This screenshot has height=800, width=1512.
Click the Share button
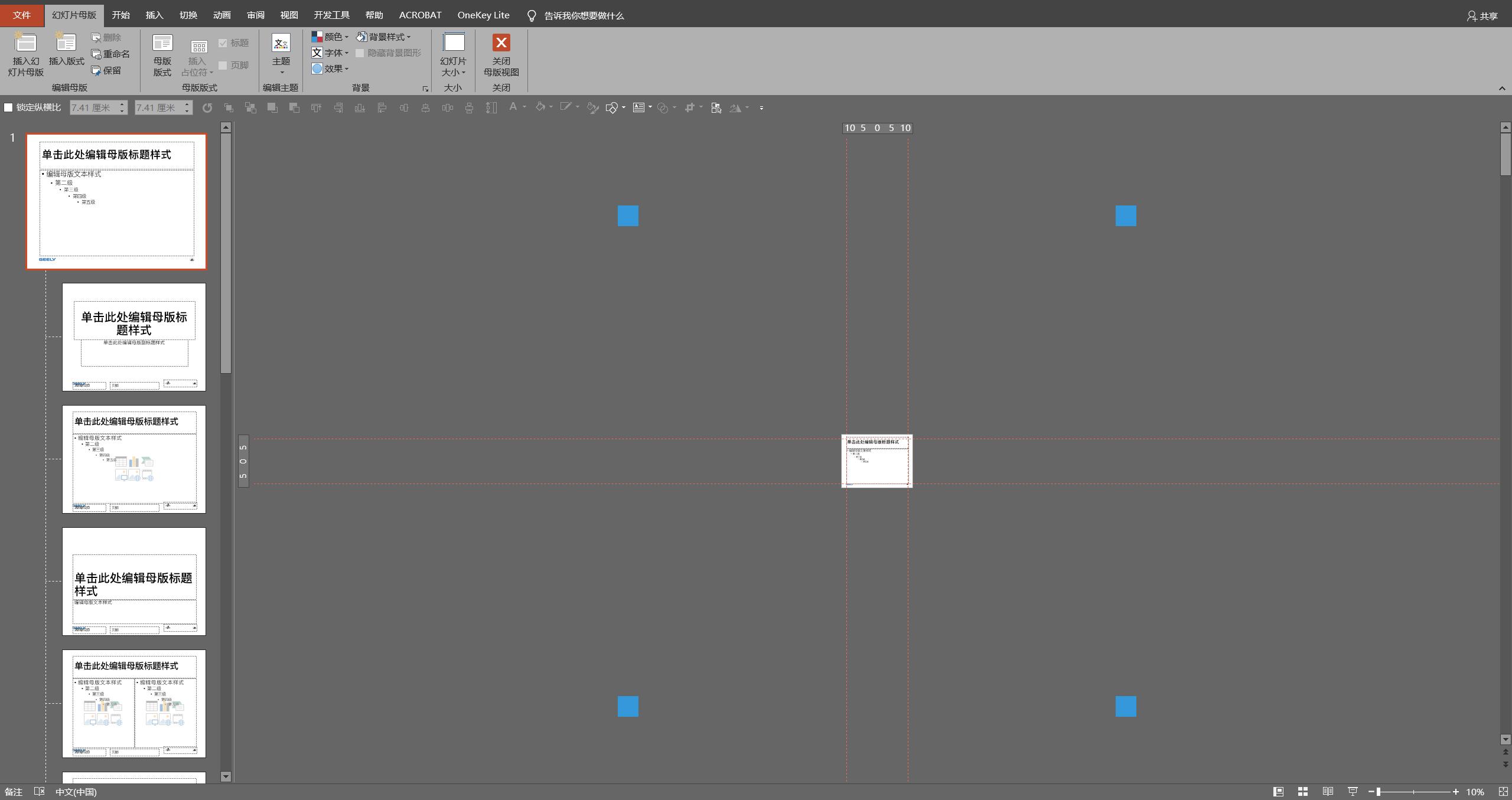click(x=1482, y=16)
